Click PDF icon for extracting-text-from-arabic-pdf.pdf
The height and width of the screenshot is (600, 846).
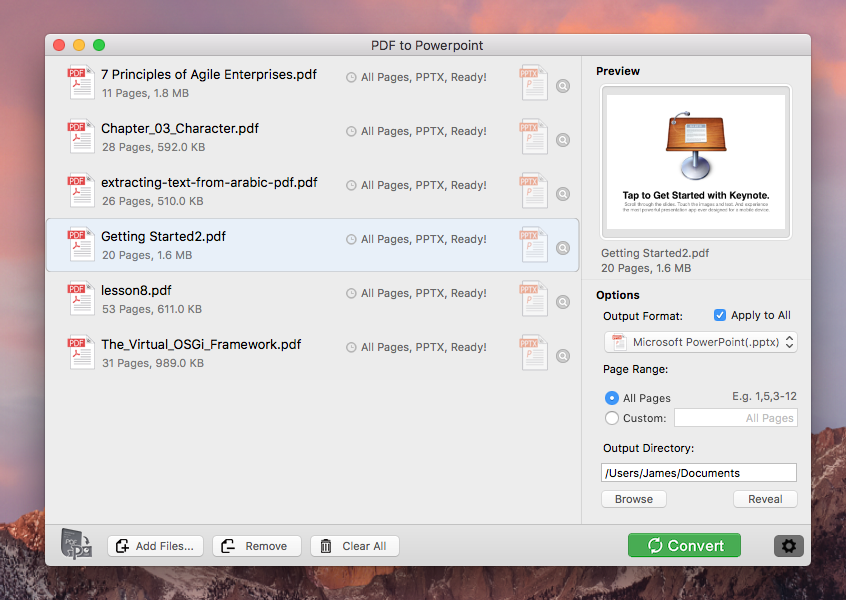[x=81, y=190]
